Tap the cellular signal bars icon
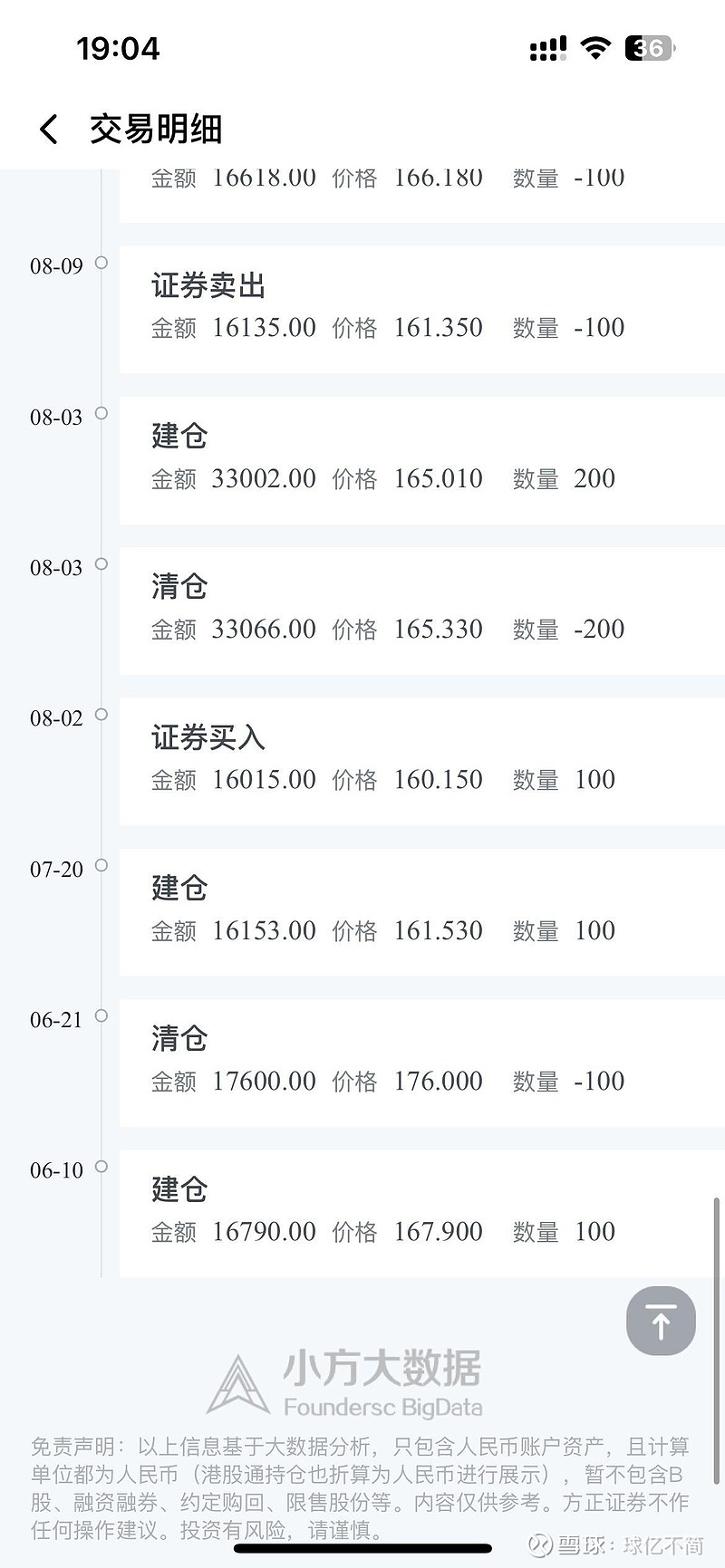Image resolution: width=725 pixels, height=1568 pixels. (x=547, y=49)
